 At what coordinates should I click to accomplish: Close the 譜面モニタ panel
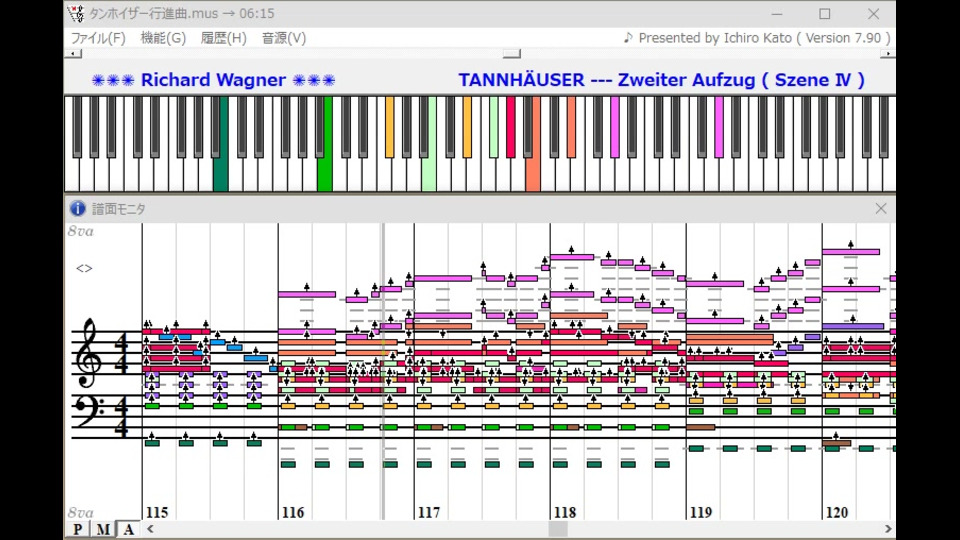[x=880, y=209]
